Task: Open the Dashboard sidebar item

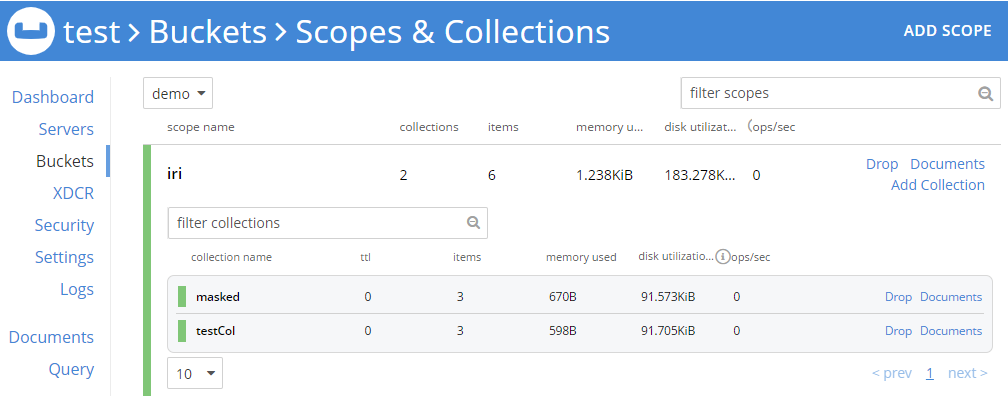Action: tap(53, 97)
